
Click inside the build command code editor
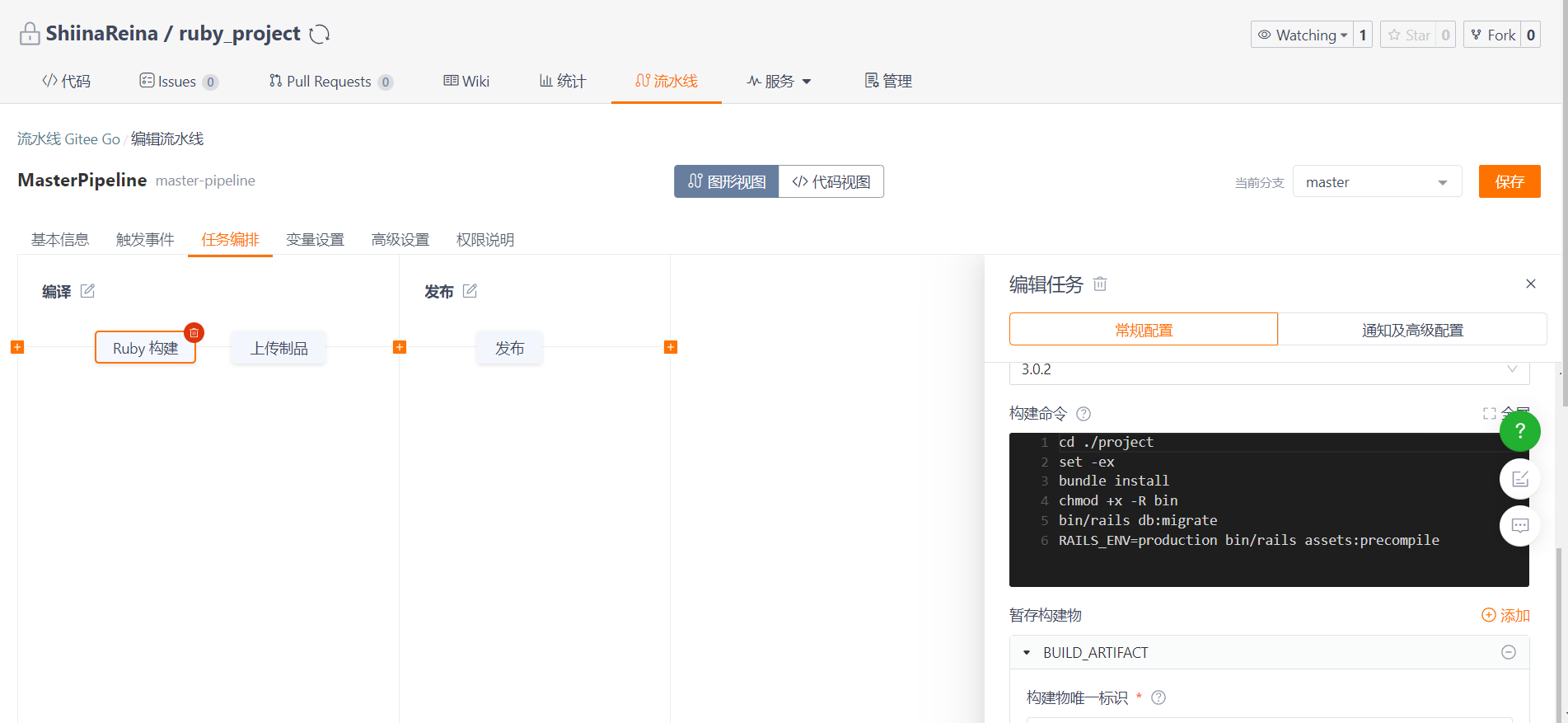pyautogui.click(x=1269, y=509)
